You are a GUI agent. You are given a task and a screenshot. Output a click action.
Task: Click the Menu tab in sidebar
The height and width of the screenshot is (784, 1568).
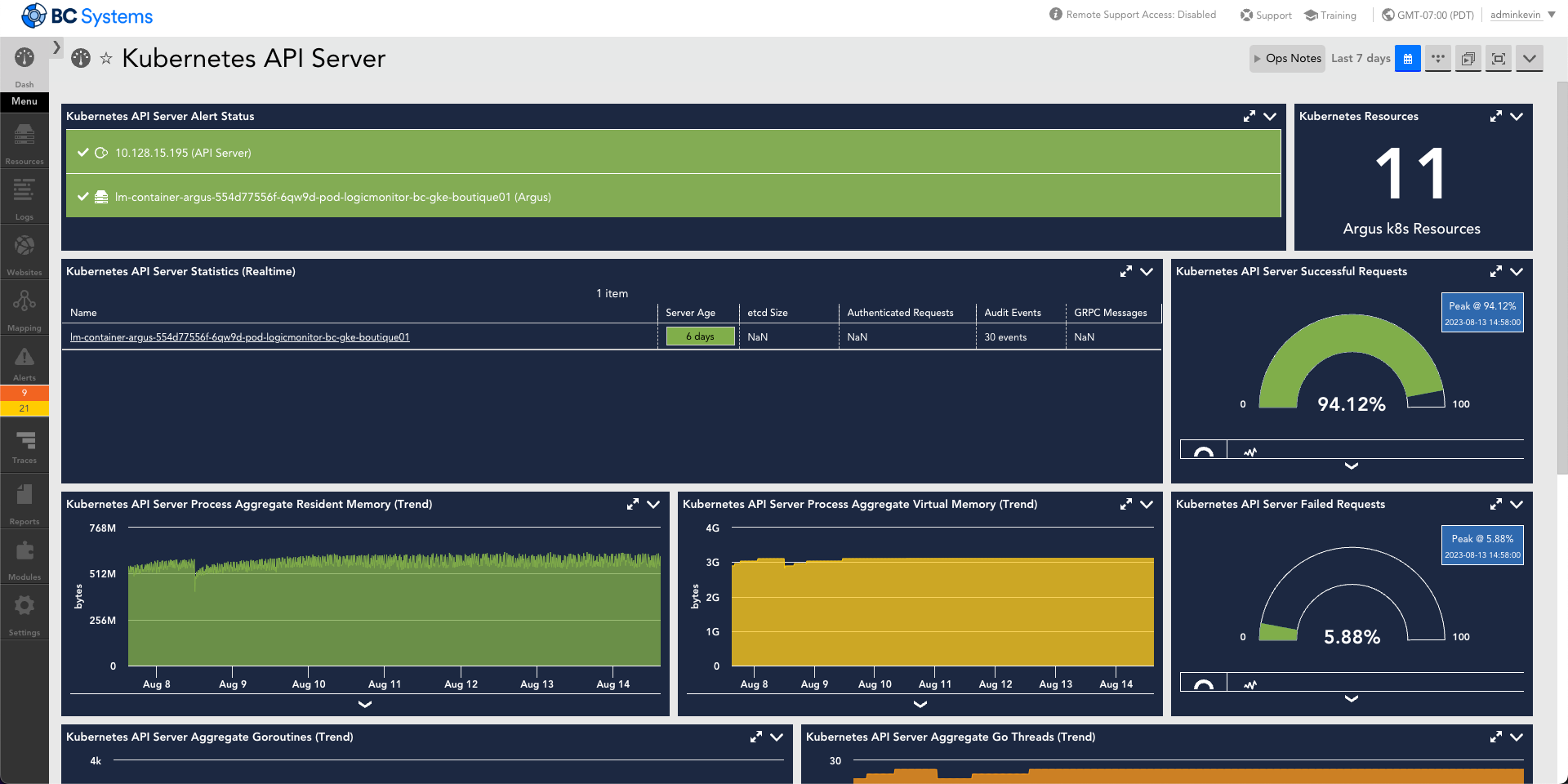tap(24, 101)
